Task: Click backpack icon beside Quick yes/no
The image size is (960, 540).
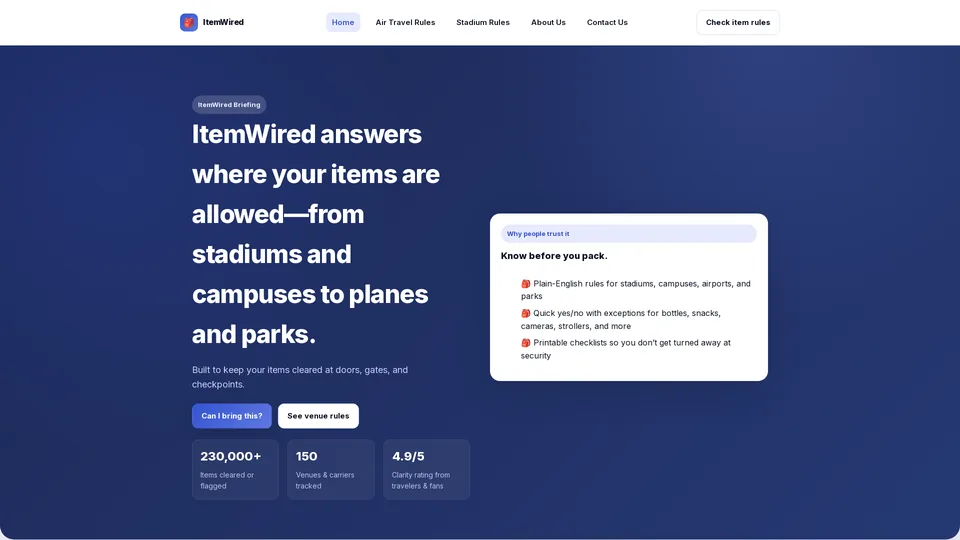Action: click(525, 313)
